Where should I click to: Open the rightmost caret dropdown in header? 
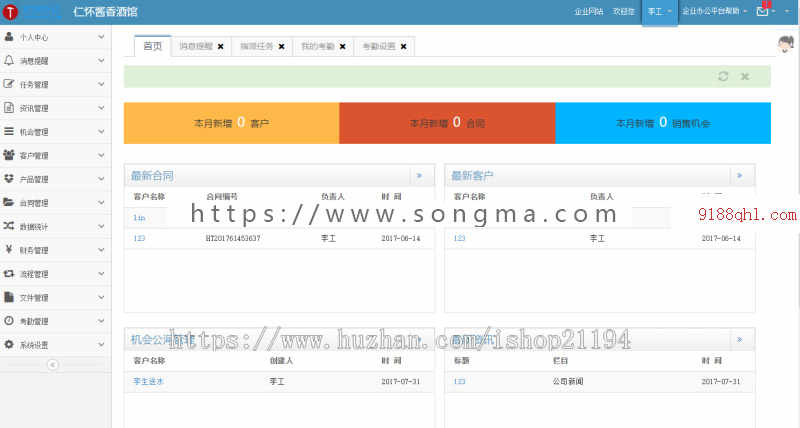786,11
